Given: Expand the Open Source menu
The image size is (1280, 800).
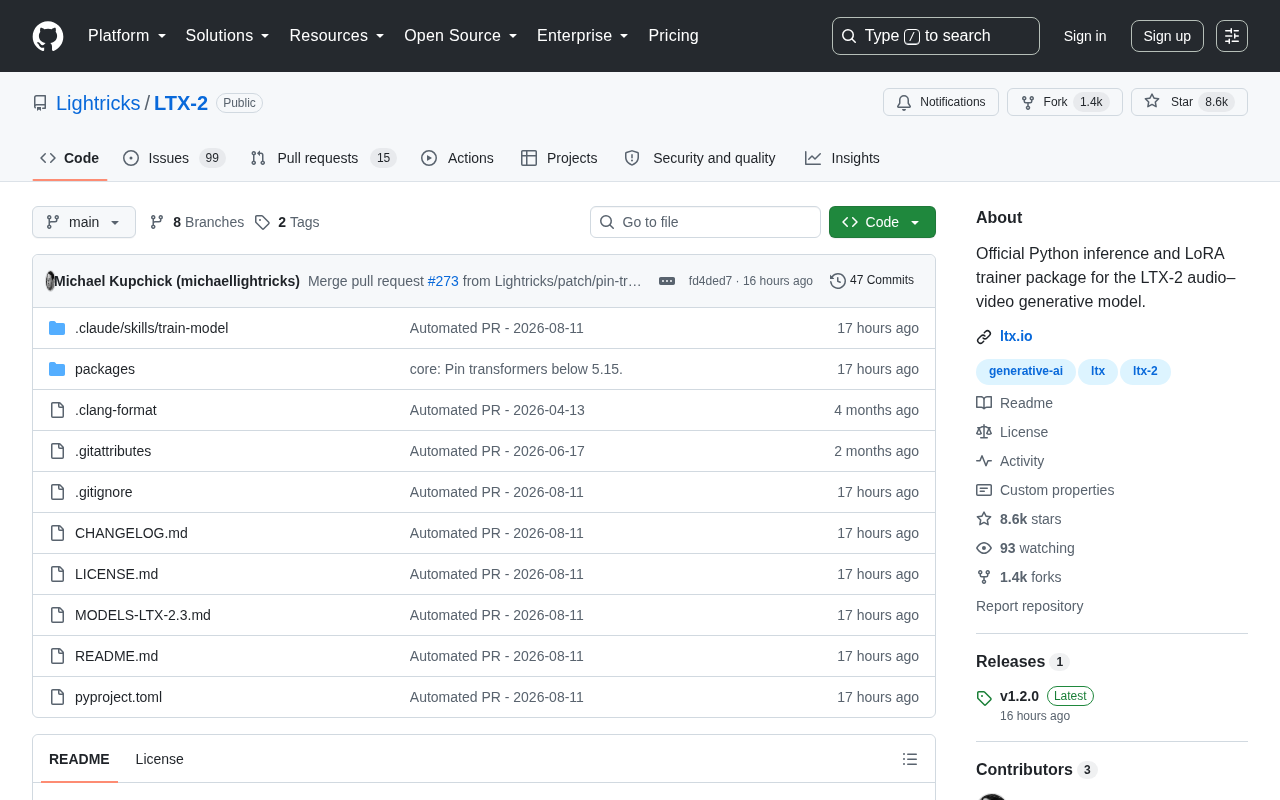Looking at the screenshot, I should point(461,36).
